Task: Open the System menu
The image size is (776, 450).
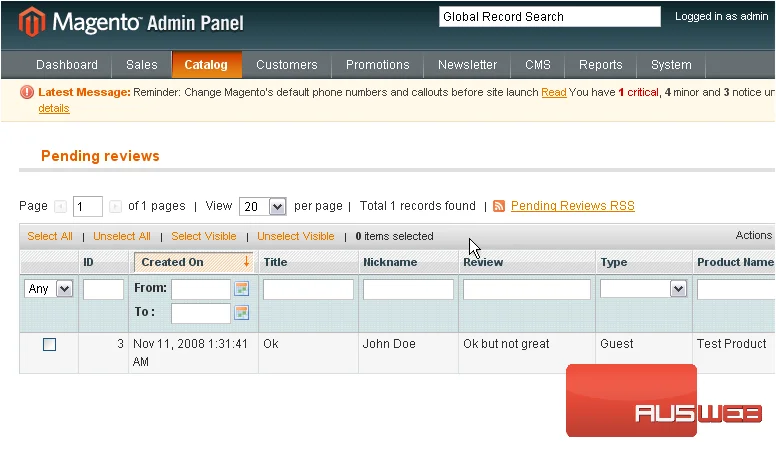Action: [x=671, y=65]
